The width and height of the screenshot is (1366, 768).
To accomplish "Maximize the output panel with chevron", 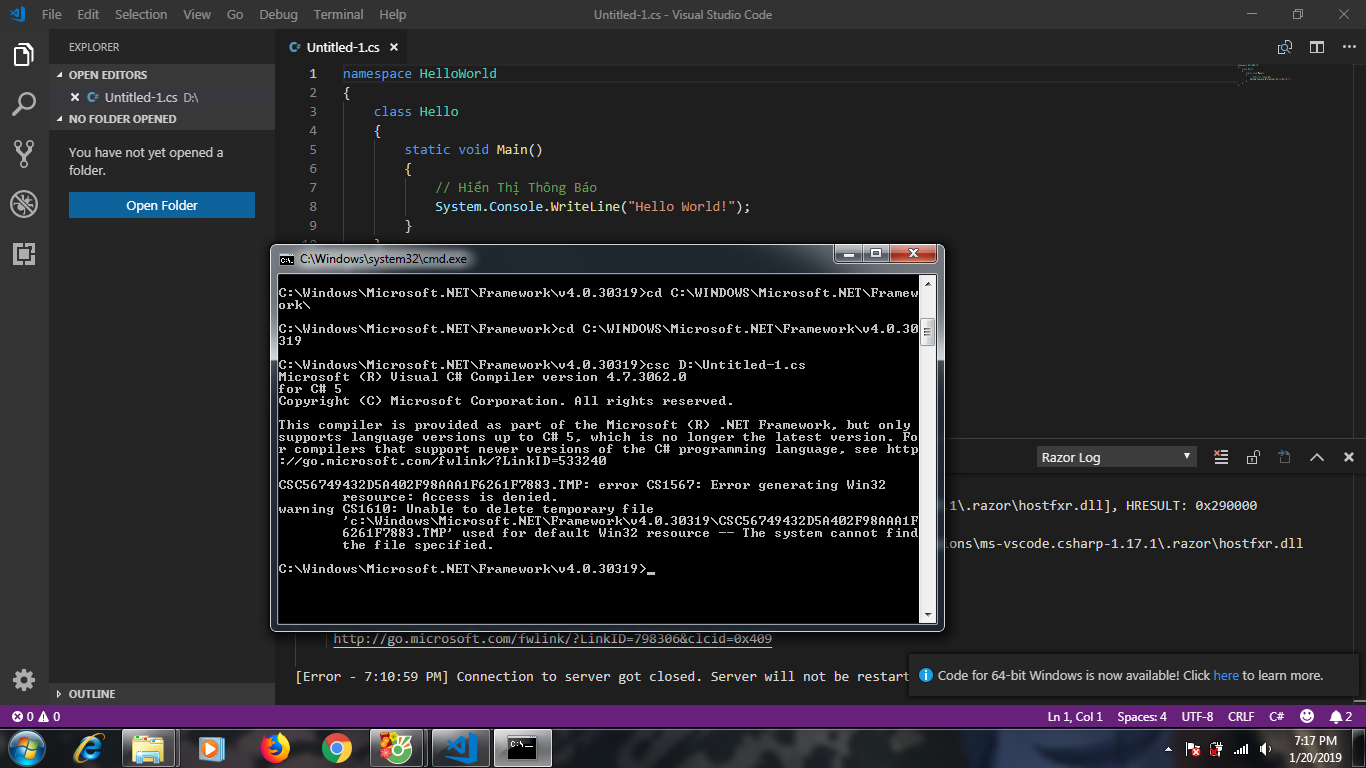I will click(1317, 457).
